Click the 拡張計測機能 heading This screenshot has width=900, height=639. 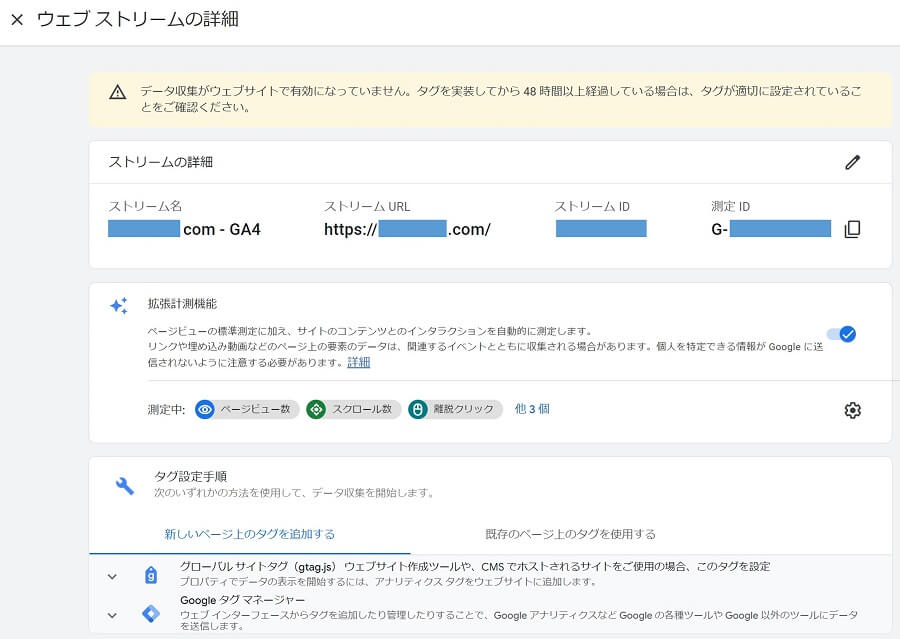(x=183, y=304)
